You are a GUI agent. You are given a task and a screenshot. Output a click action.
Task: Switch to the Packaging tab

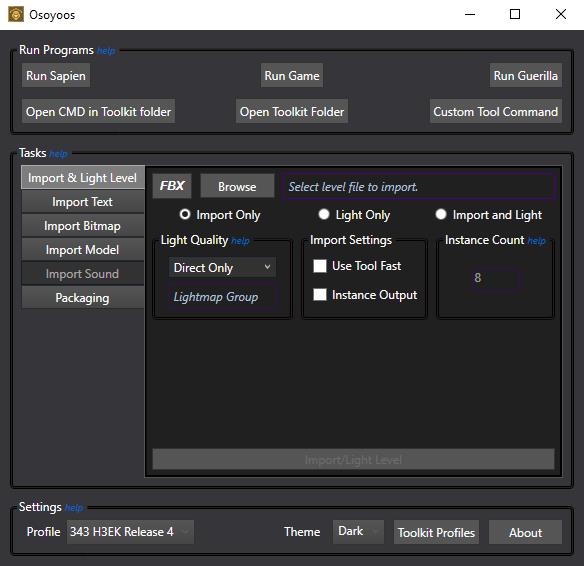(83, 298)
